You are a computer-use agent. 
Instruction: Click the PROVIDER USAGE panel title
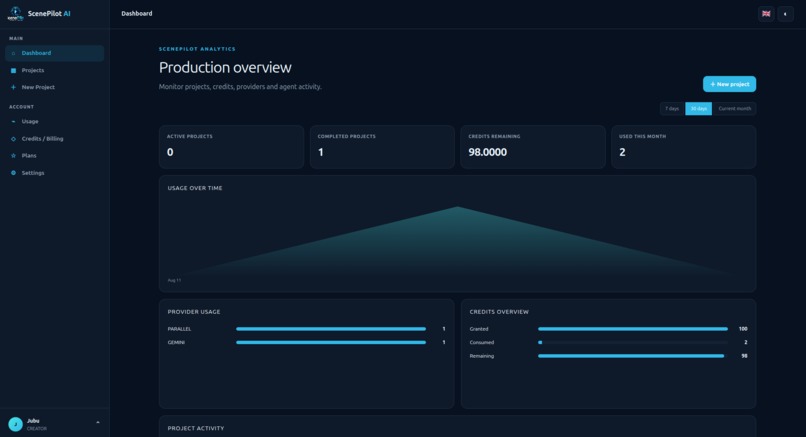(x=194, y=312)
